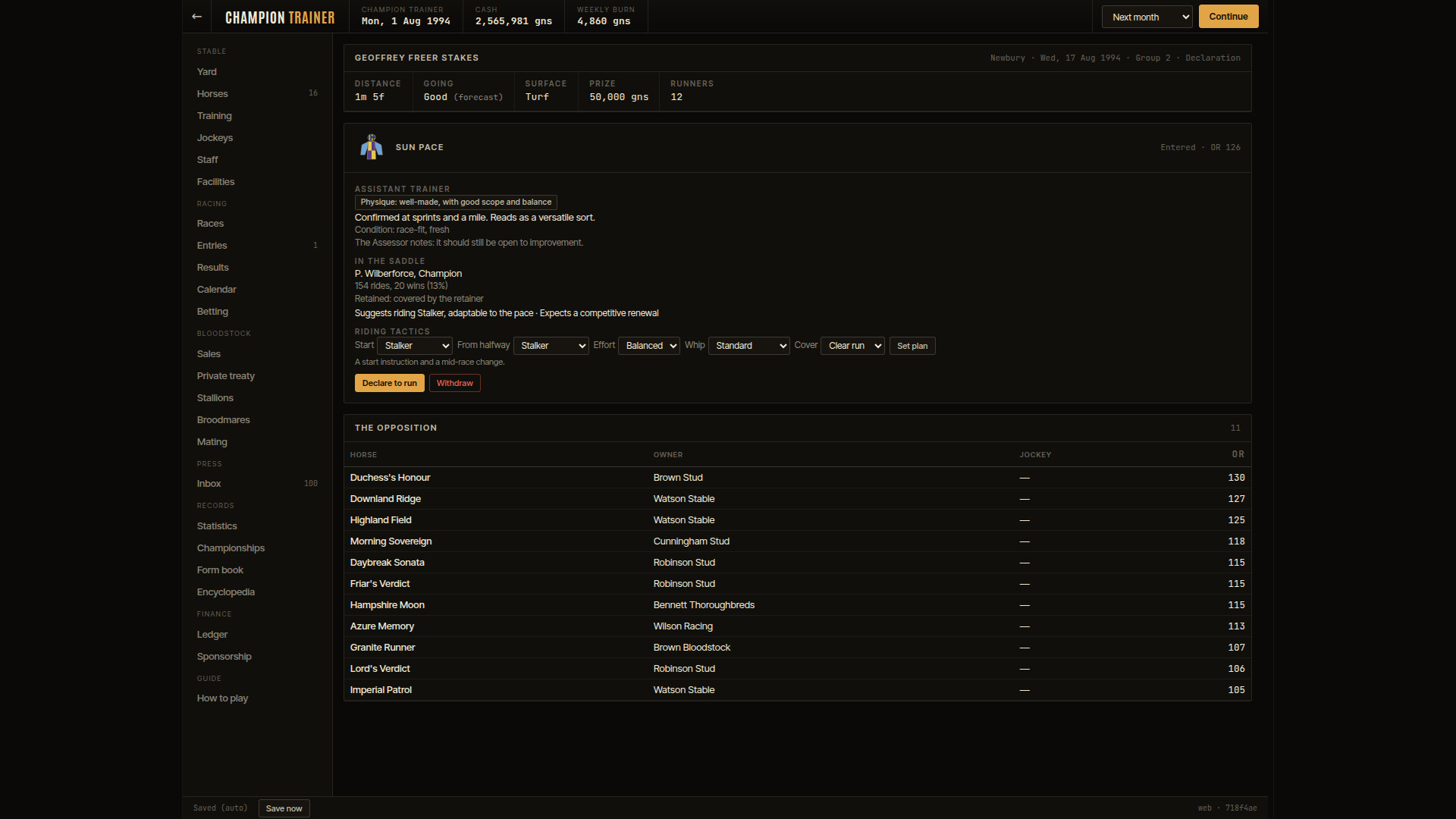Go to Facilities
This screenshot has height=819, width=1456.
[x=257, y=182]
